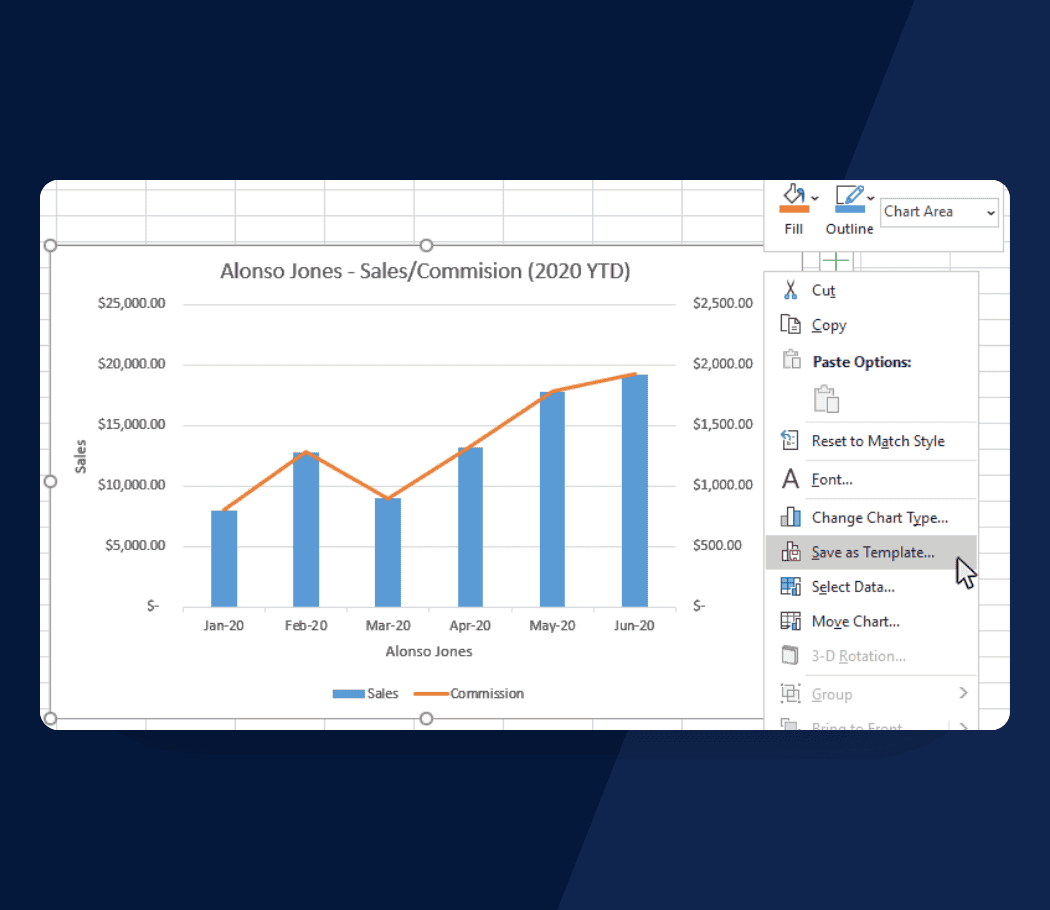The width and height of the screenshot is (1050, 910).
Task: Open the Font... dialog option
Action: tap(831, 479)
